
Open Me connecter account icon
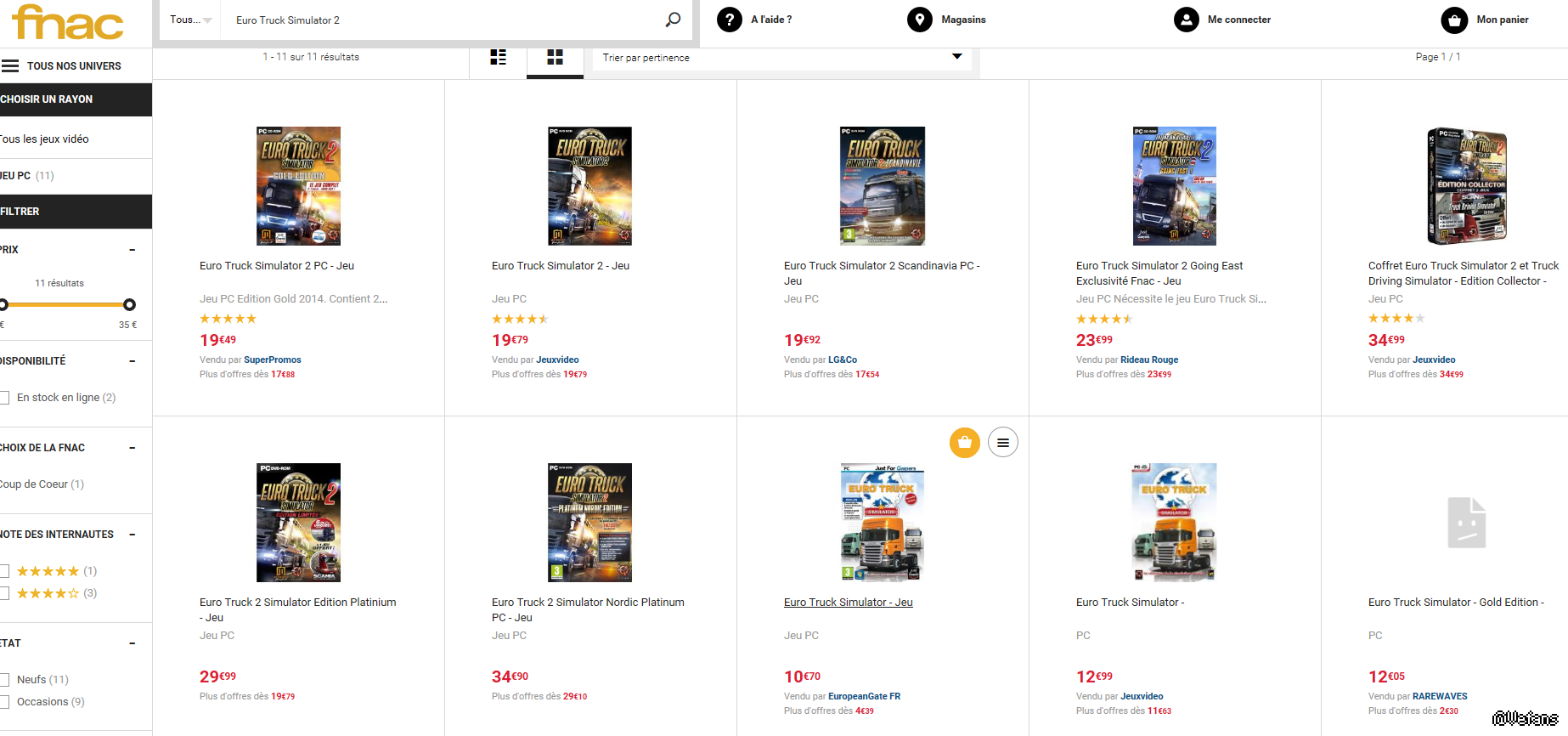pyautogui.click(x=1187, y=20)
